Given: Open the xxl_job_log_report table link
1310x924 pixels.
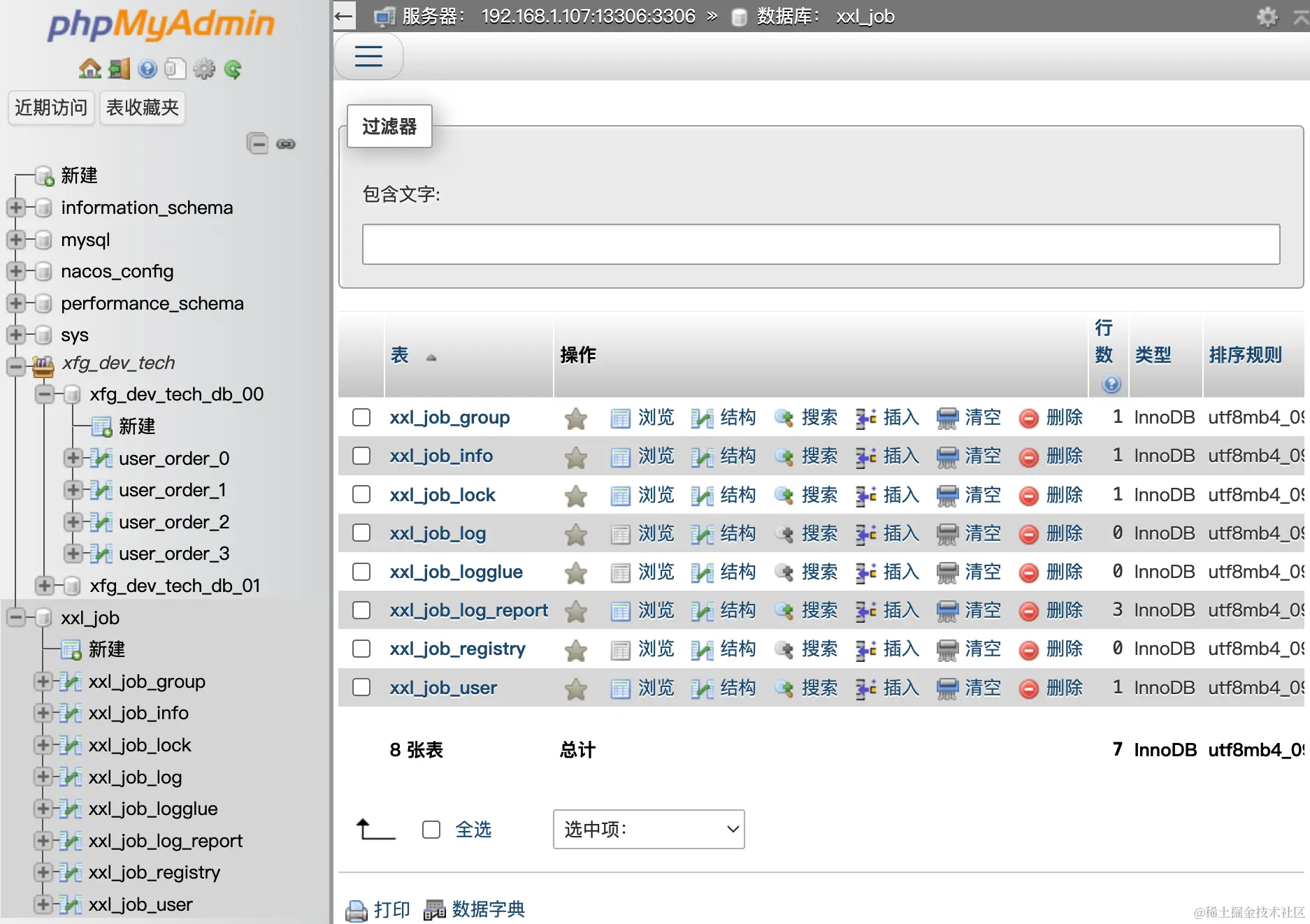Looking at the screenshot, I should tap(468, 610).
